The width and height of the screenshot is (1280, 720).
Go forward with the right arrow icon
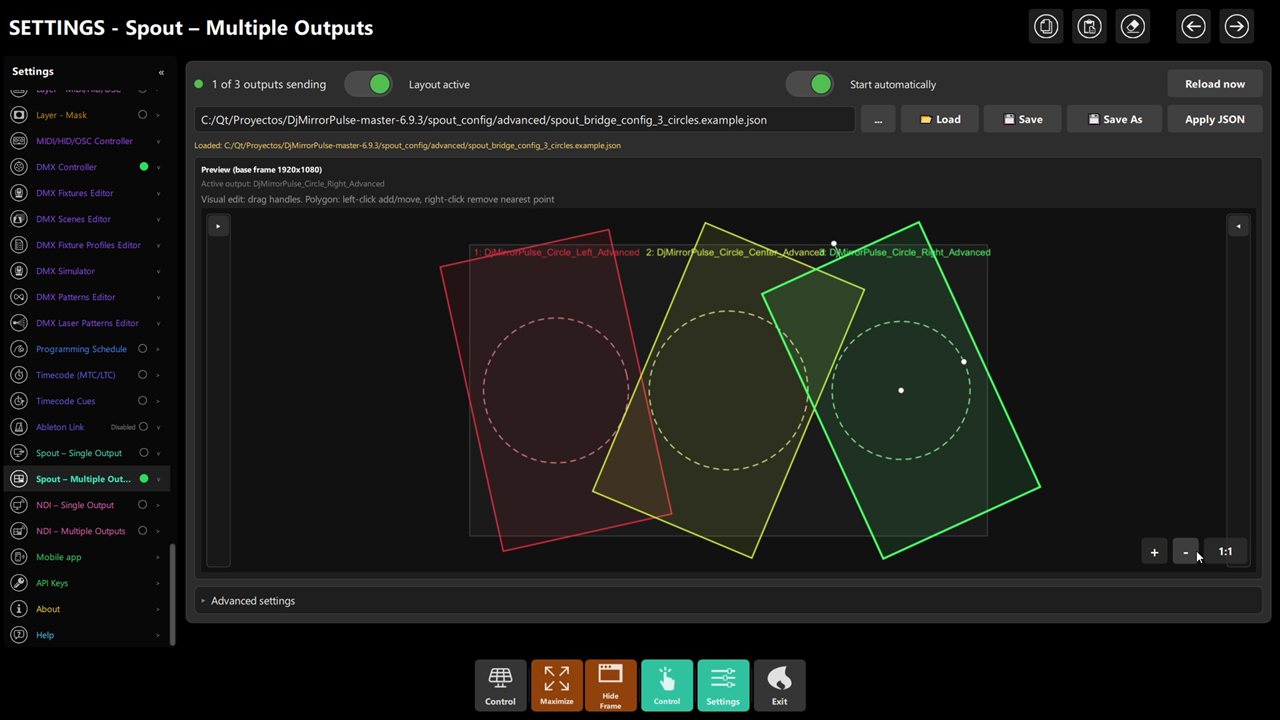1236,26
